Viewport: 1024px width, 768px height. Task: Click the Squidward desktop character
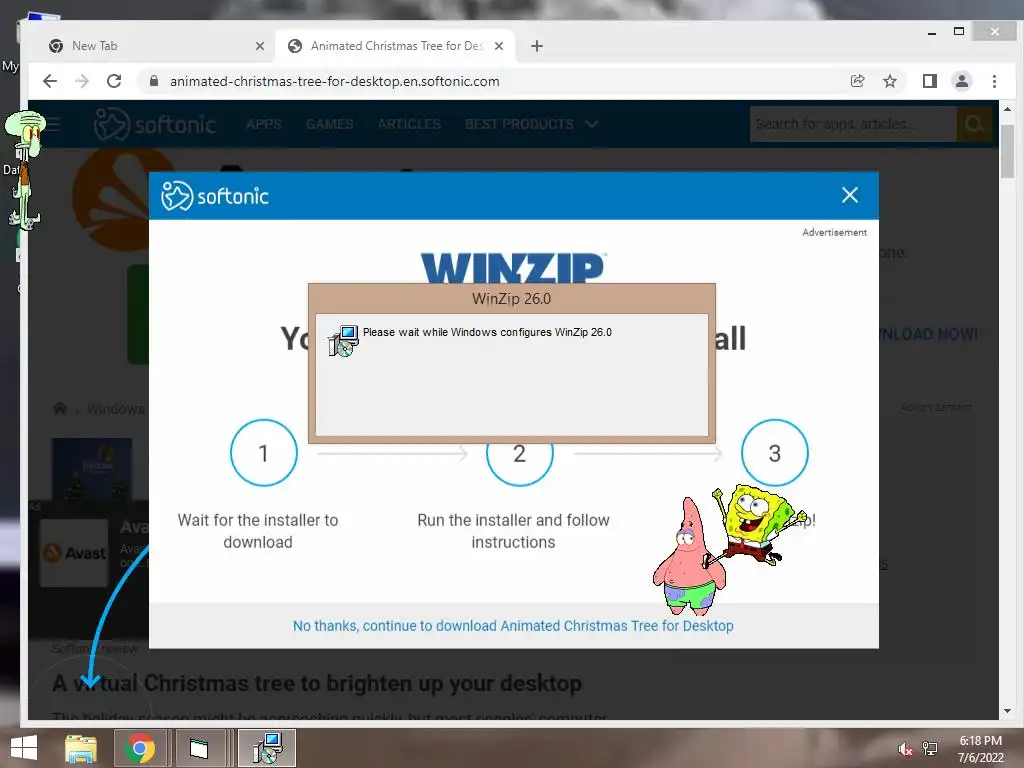click(x=24, y=170)
